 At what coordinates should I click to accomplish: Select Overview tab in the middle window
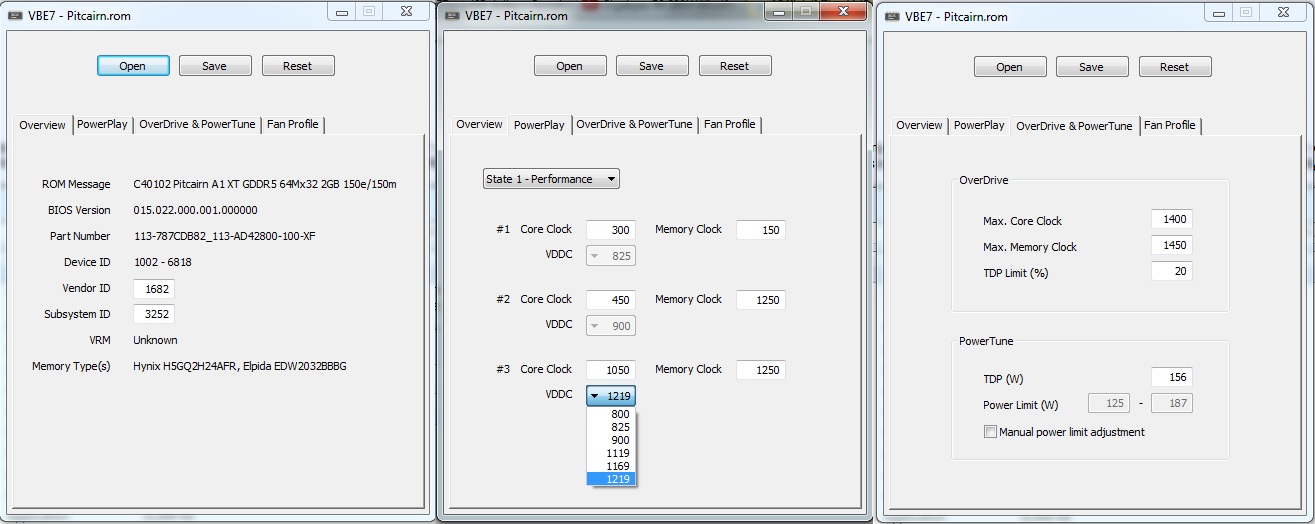coord(479,125)
